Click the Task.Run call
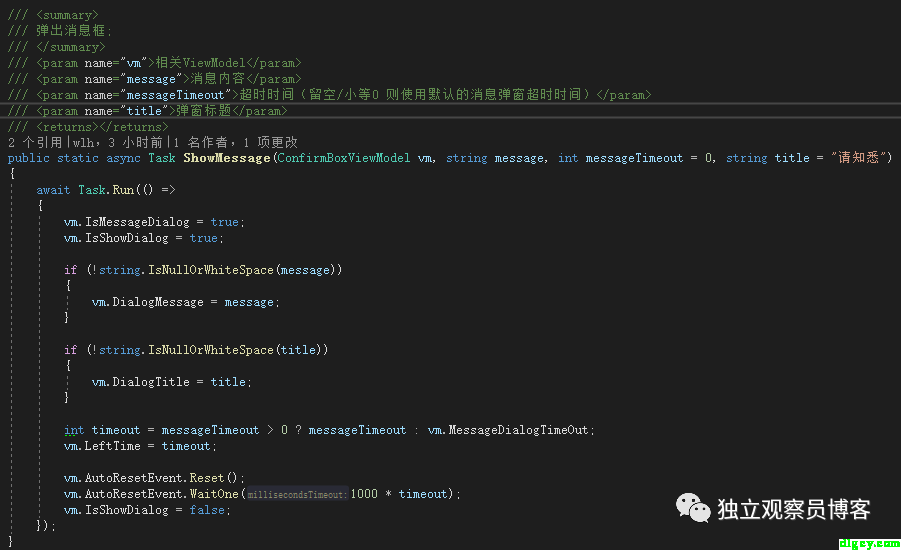The width and height of the screenshot is (901, 550). (x=106, y=190)
